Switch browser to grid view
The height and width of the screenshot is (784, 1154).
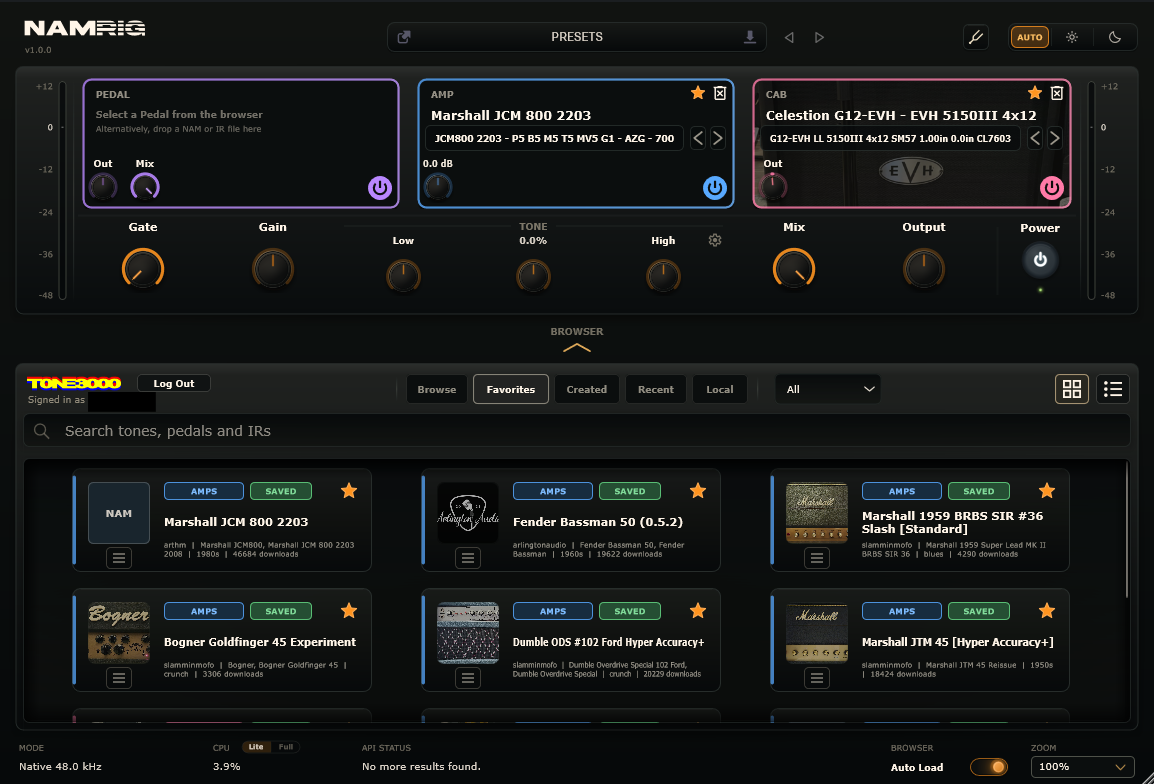point(1072,389)
